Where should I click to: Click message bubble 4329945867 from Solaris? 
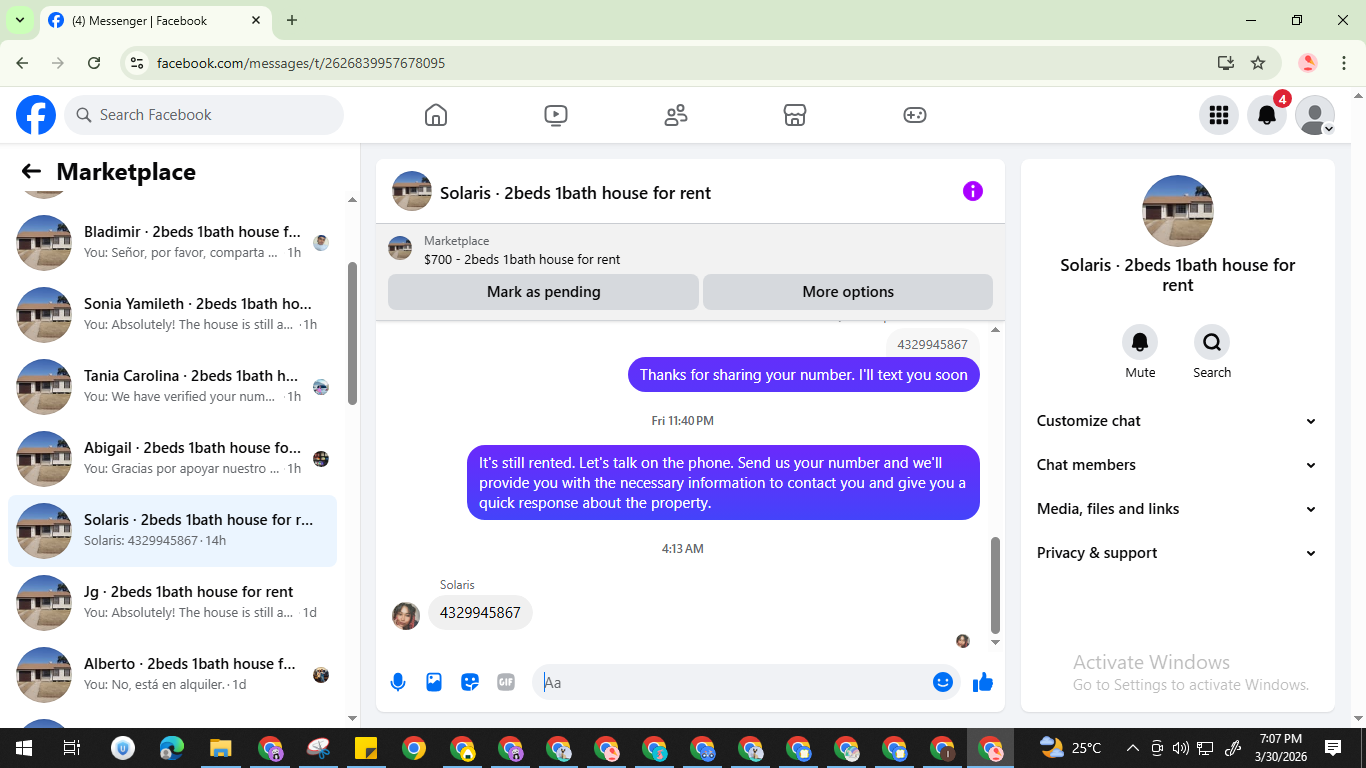pyautogui.click(x=480, y=613)
